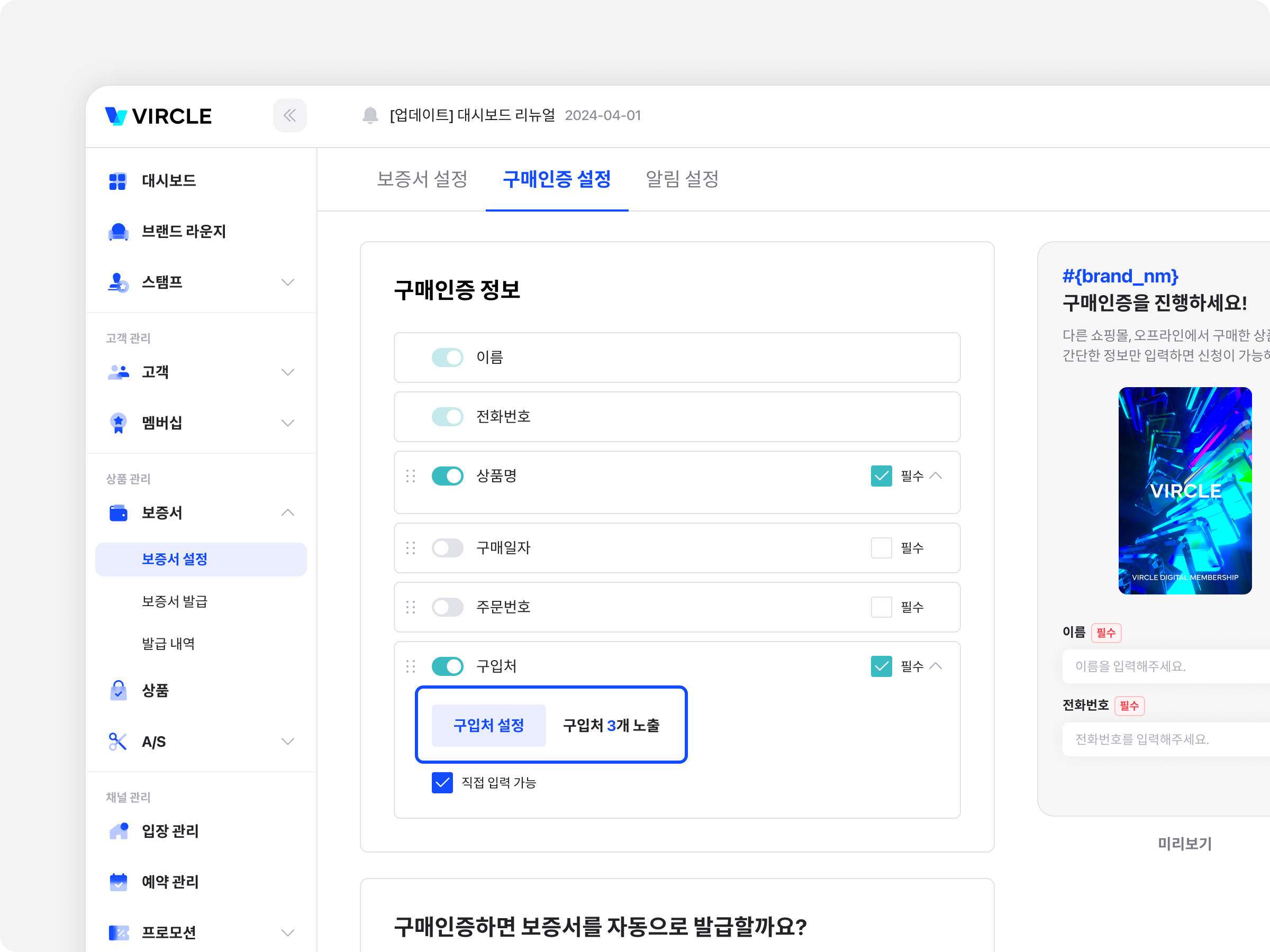Click the notification bell icon
1270x952 pixels.
tap(370, 115)
